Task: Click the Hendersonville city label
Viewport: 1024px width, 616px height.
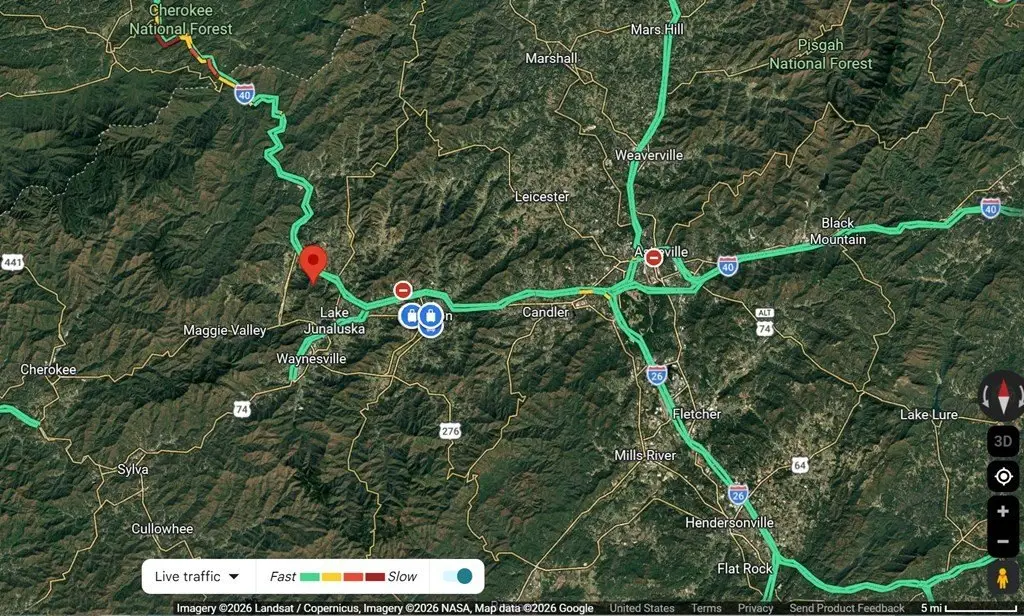Action: coord(729,523)
